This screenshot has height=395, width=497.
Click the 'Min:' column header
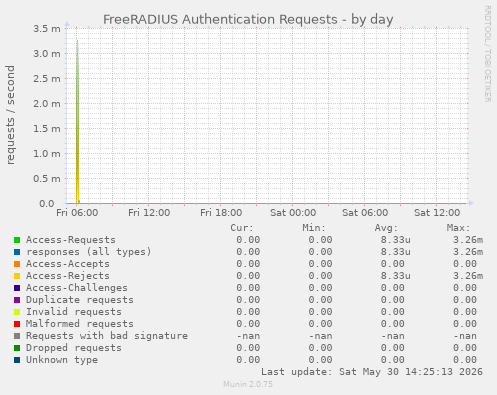[314, 228]
